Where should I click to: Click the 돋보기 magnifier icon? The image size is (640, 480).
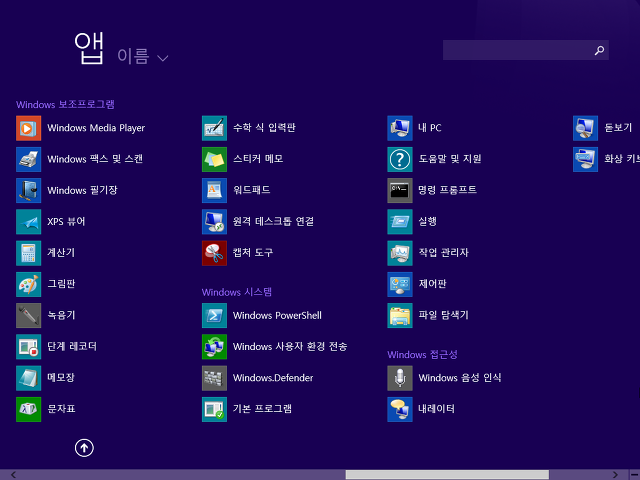click(585, 128)
